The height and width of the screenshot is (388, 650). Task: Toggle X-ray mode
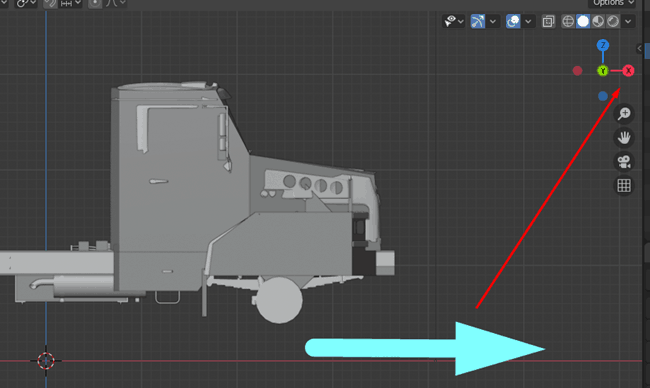click(548, 21)
